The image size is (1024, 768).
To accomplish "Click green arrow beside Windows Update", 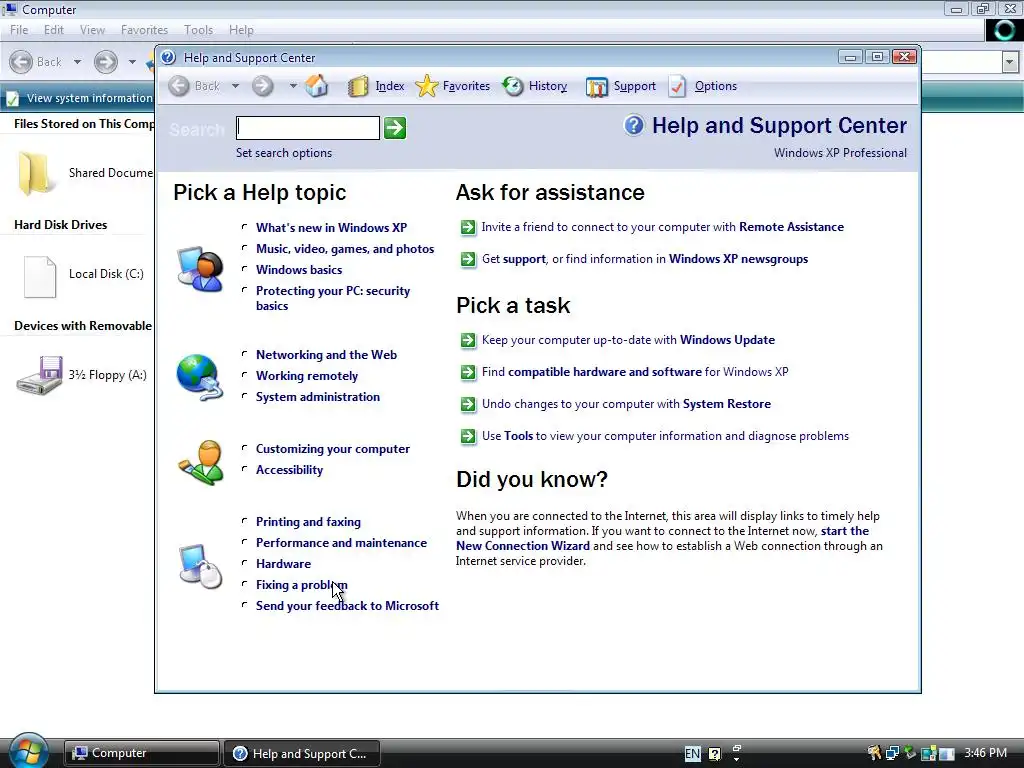I will click(468, 340).
